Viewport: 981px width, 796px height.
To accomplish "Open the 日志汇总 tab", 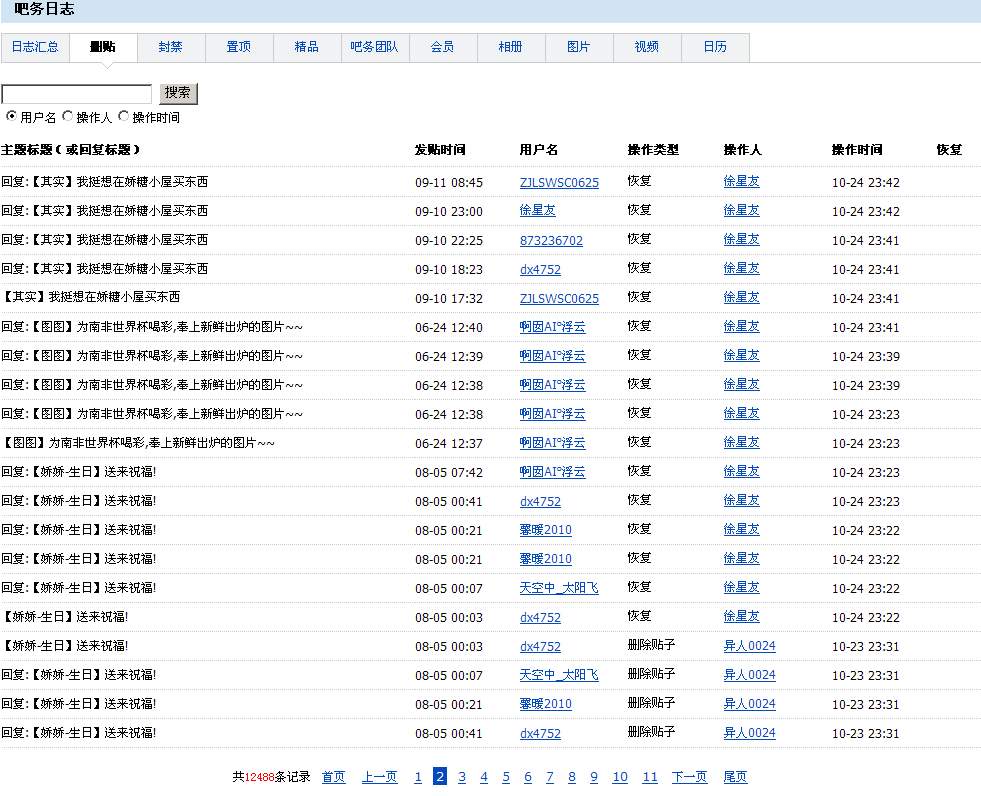I will (x=35, y=47).
